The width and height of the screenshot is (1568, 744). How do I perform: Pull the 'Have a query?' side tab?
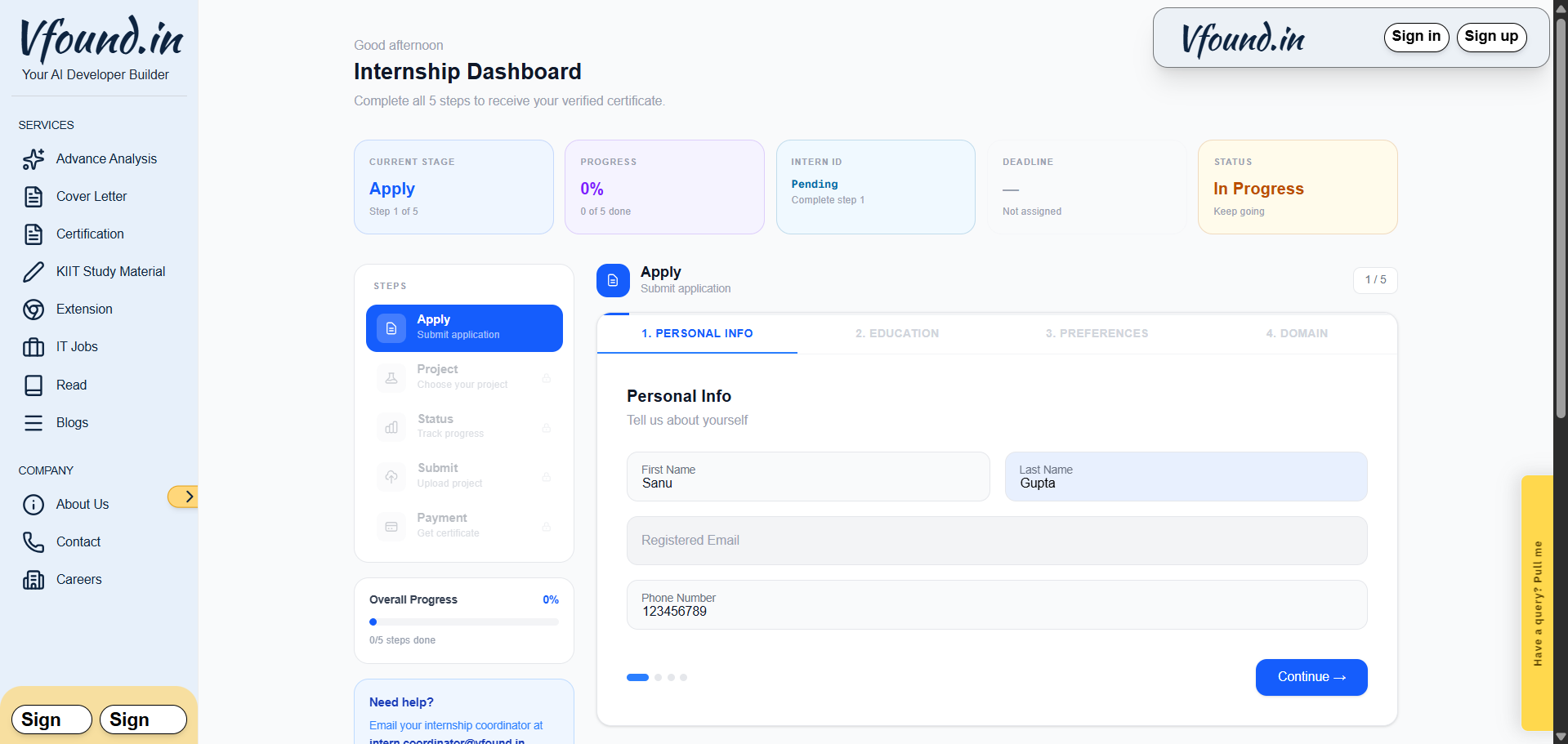1537,603
